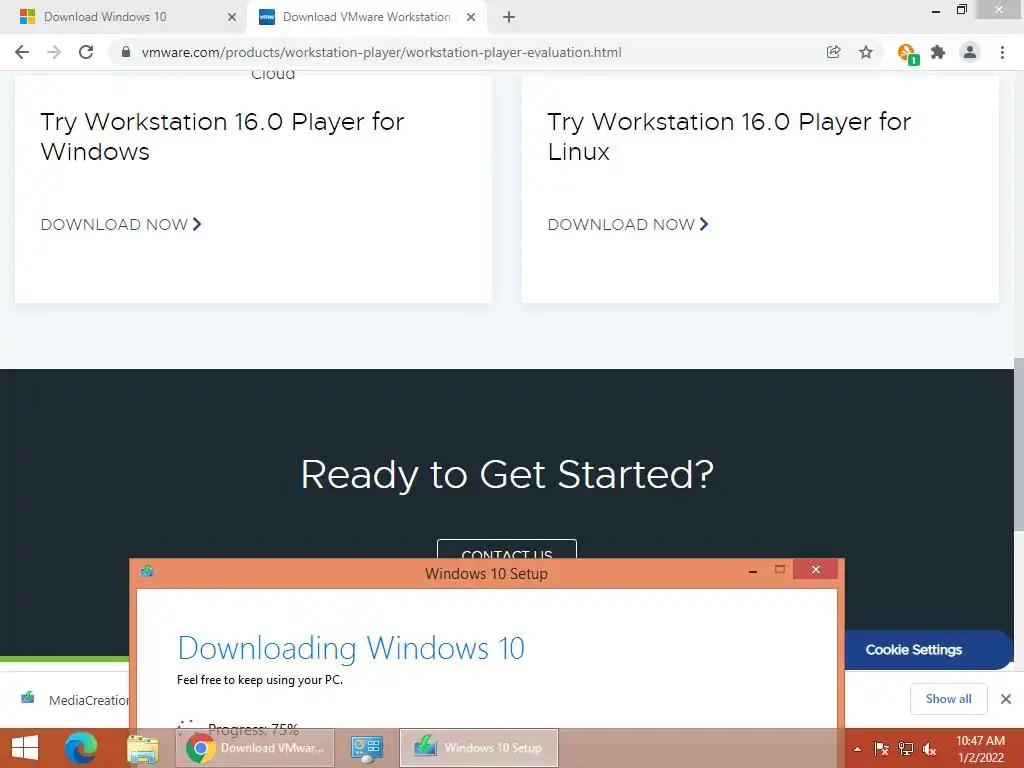Click the Linux DOWNLOAD NOW chevron arrow
The height and width of the screenshot is (768, 1024).
click(704, 224)
